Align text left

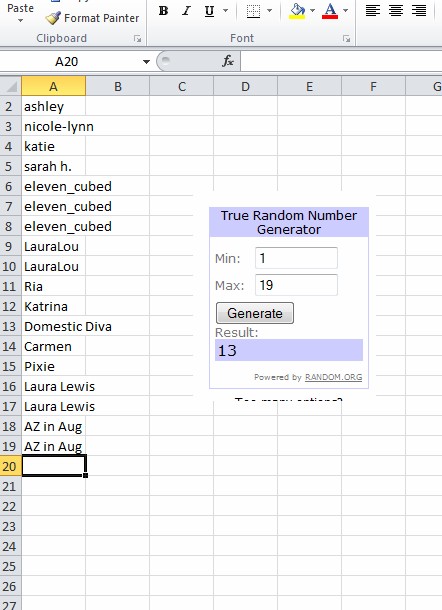click(x=373, y=11)
